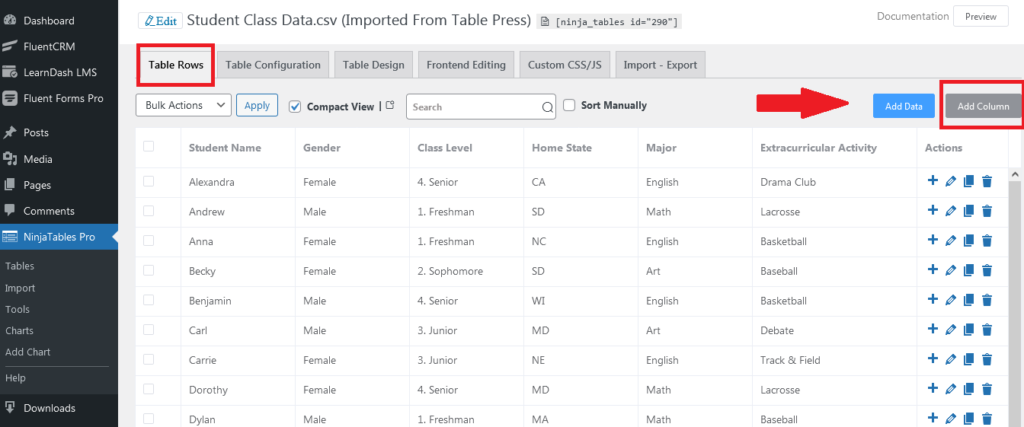Disable the Compact View checkbox
This screenshot has height=427, width=1024.
click(295, 106)
